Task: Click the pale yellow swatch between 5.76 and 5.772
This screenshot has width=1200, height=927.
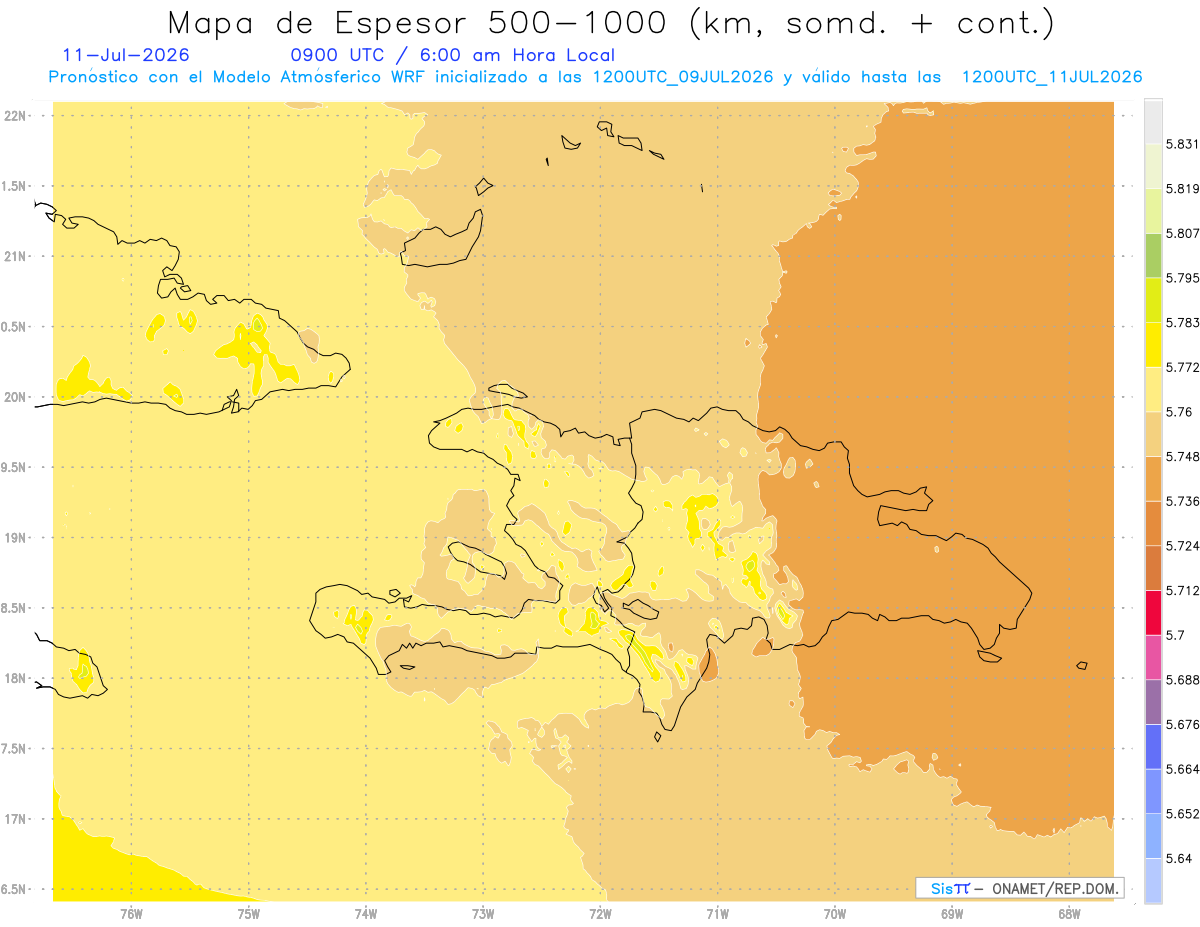Action: click(x=1153, y=389)
